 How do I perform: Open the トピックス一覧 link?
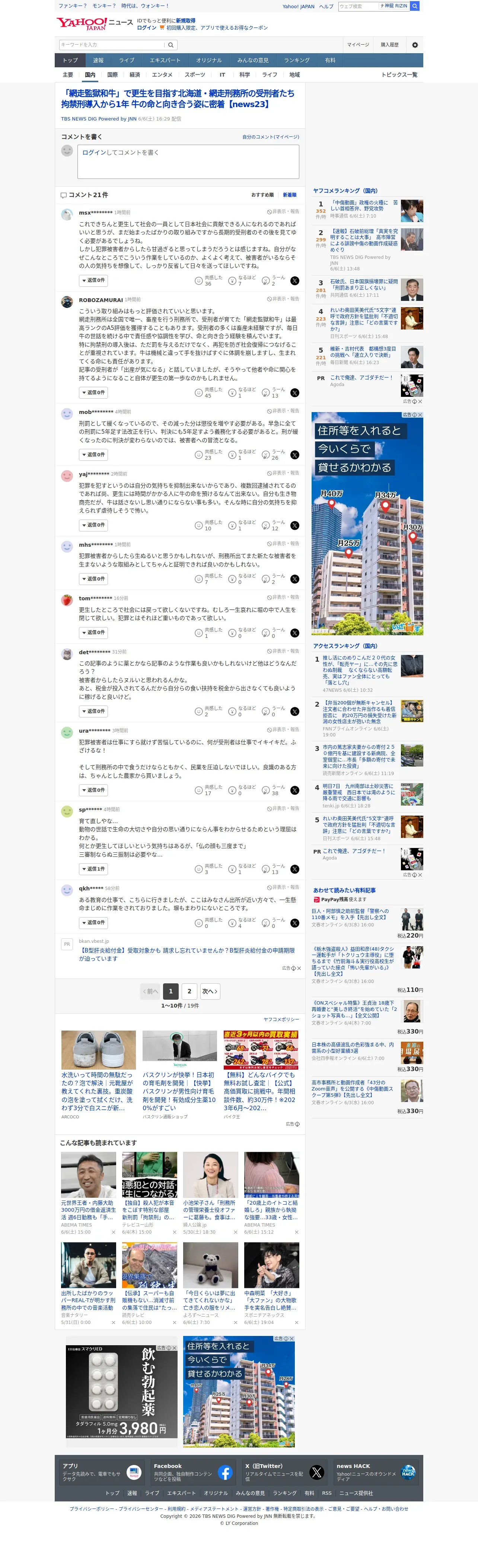399,75
